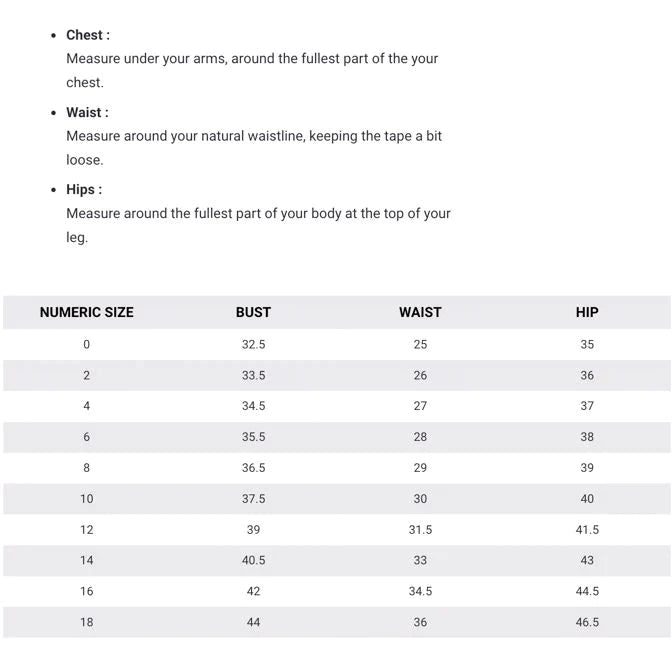The image size is (672, 658).
Task: Select the numeric size 18 row label
Action: (86, 622)
